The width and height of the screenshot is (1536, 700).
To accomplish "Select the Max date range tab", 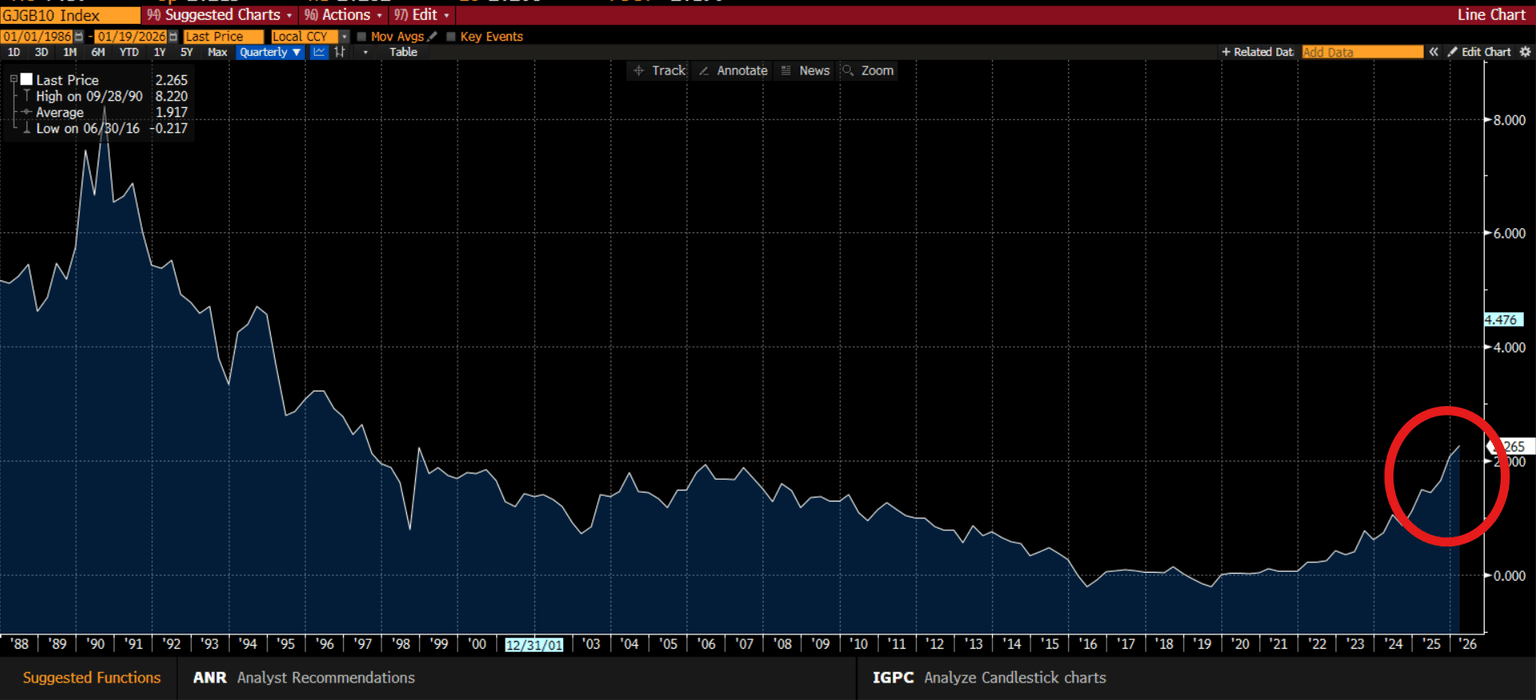I will 218,52.
